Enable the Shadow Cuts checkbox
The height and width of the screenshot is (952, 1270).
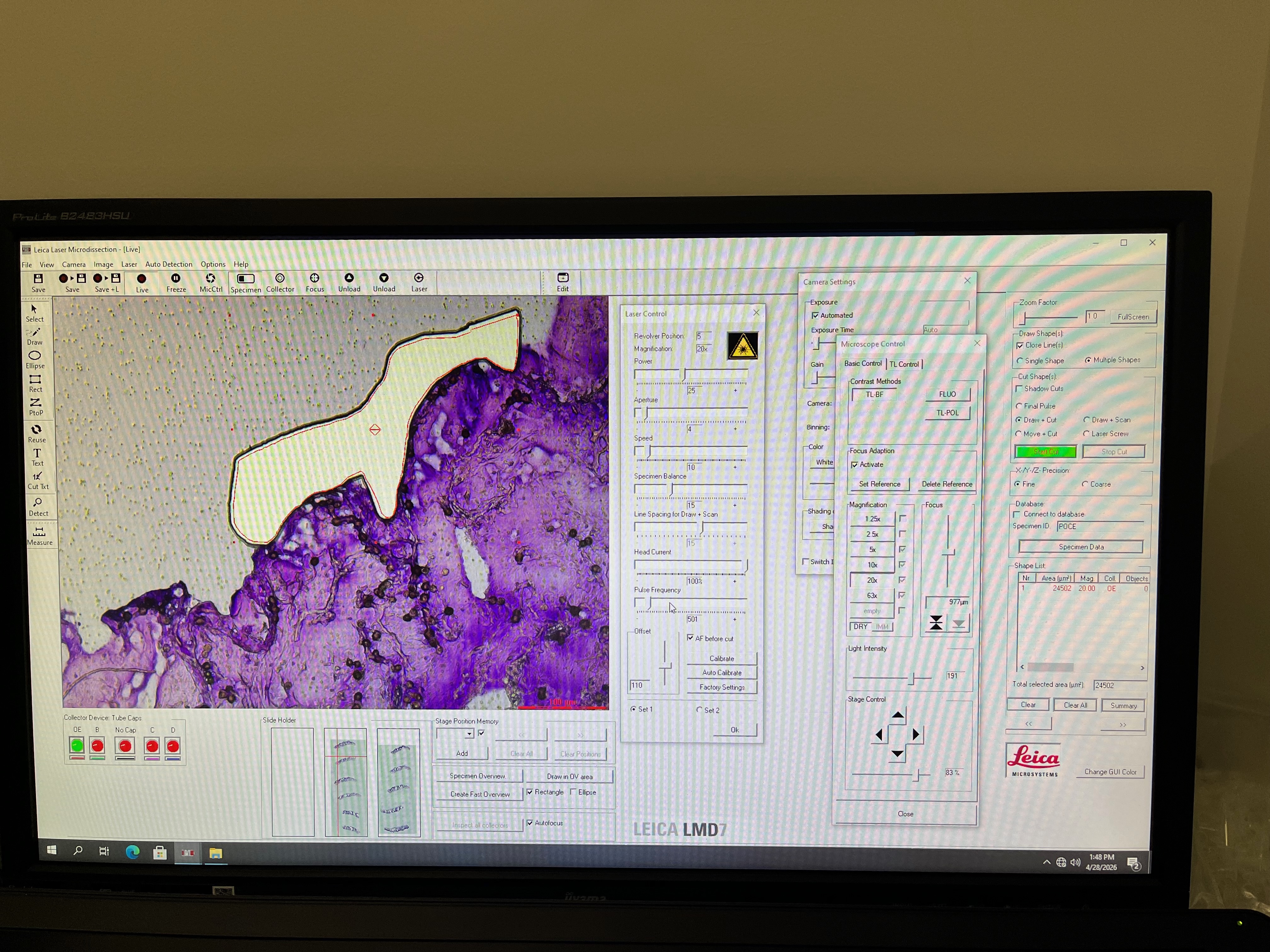tap(1019, 388)
